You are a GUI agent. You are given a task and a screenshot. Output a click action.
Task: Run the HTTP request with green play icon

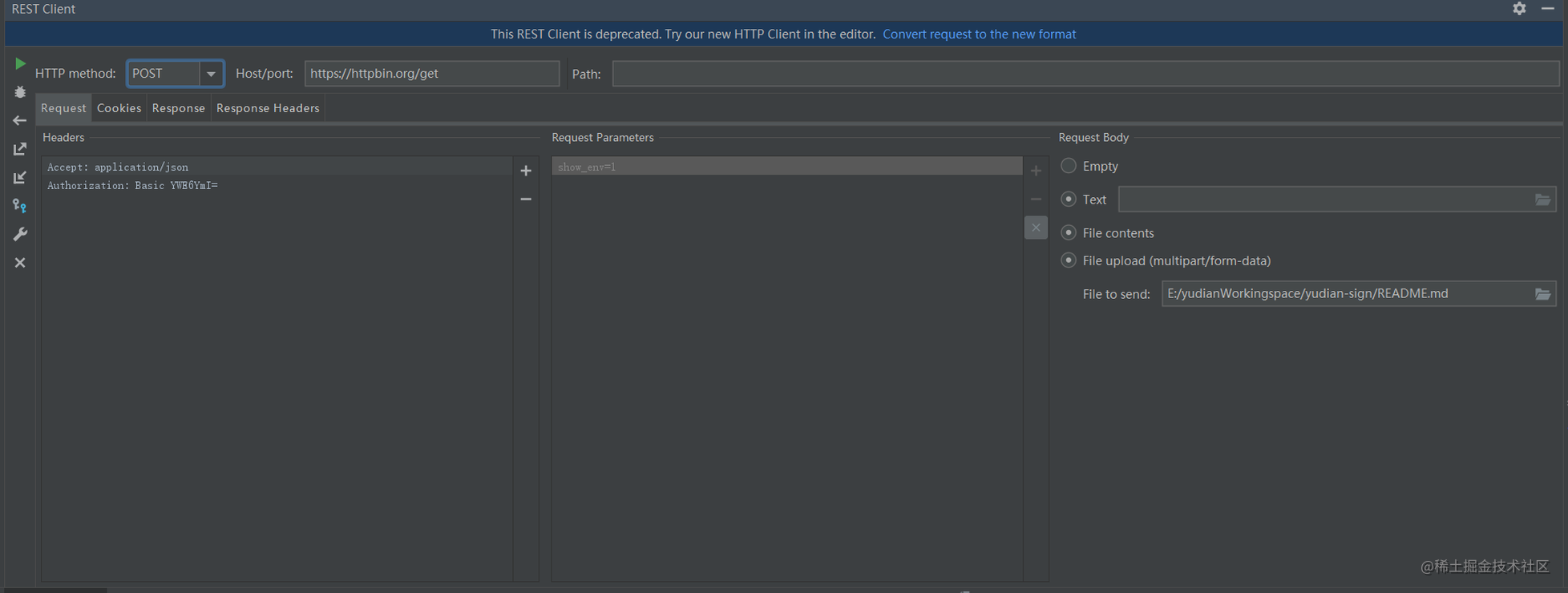(20, 64)
